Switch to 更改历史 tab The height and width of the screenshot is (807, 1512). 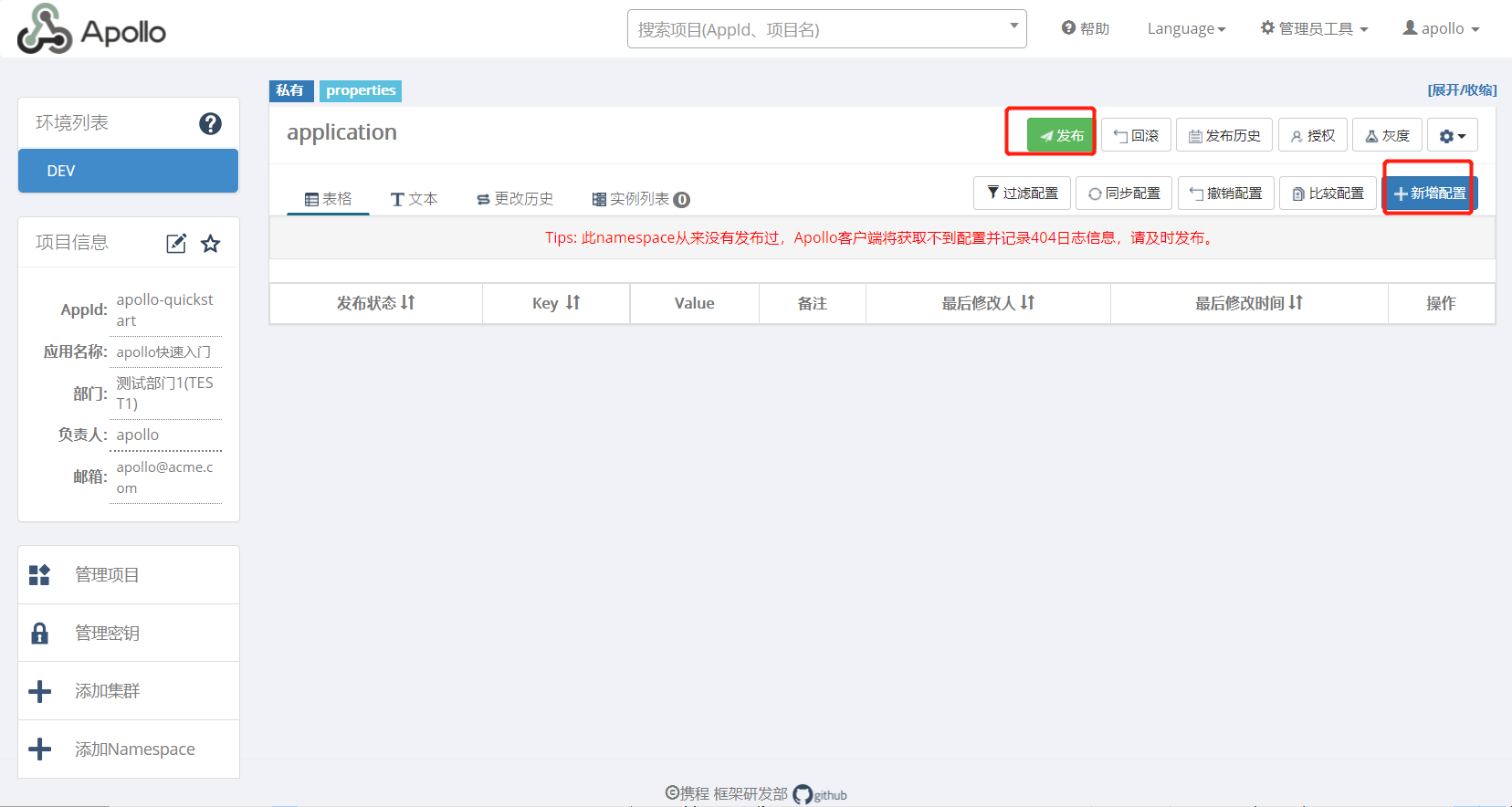[515, 199]
